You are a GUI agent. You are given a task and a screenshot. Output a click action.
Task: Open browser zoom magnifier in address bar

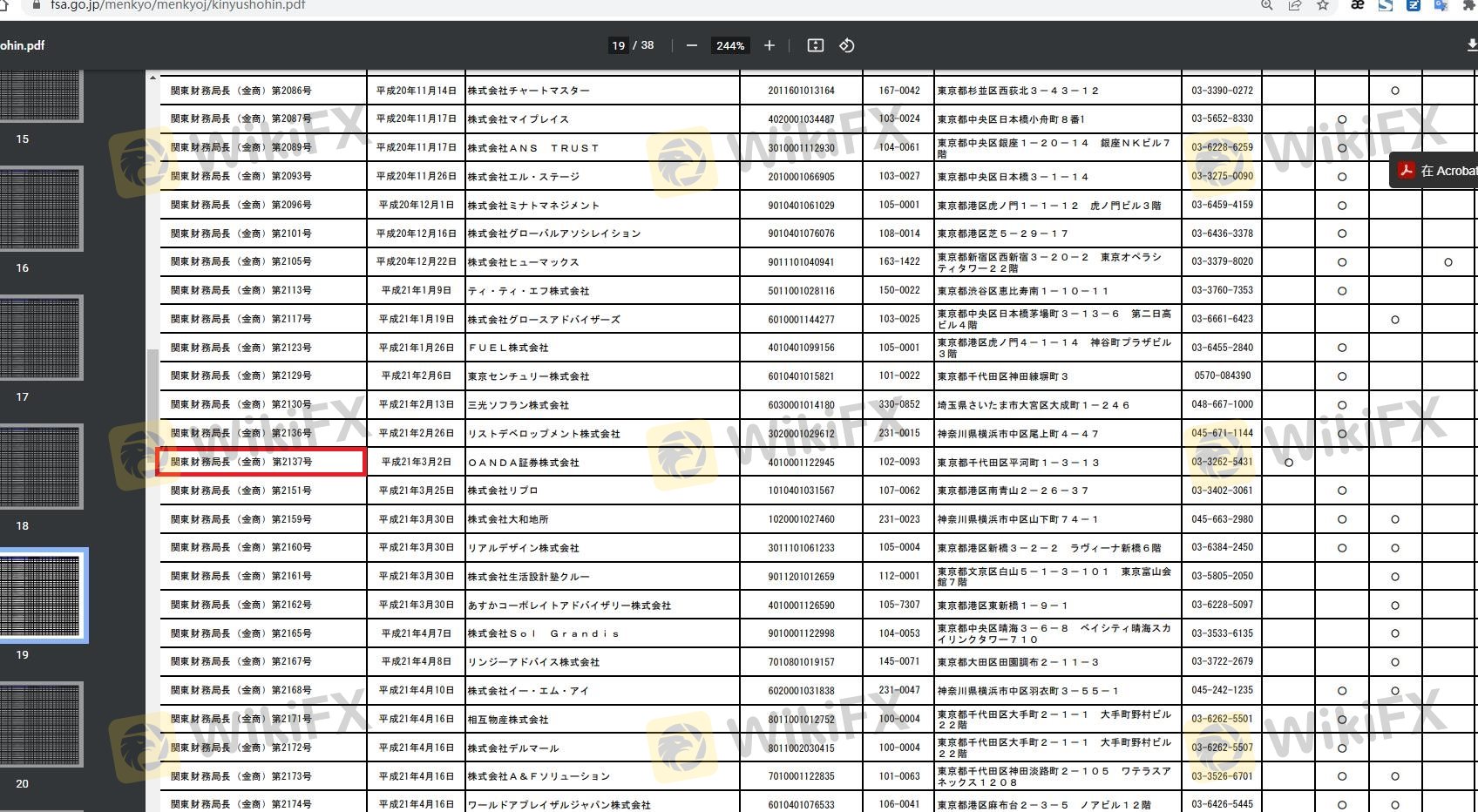click(x=1266, y=5)
